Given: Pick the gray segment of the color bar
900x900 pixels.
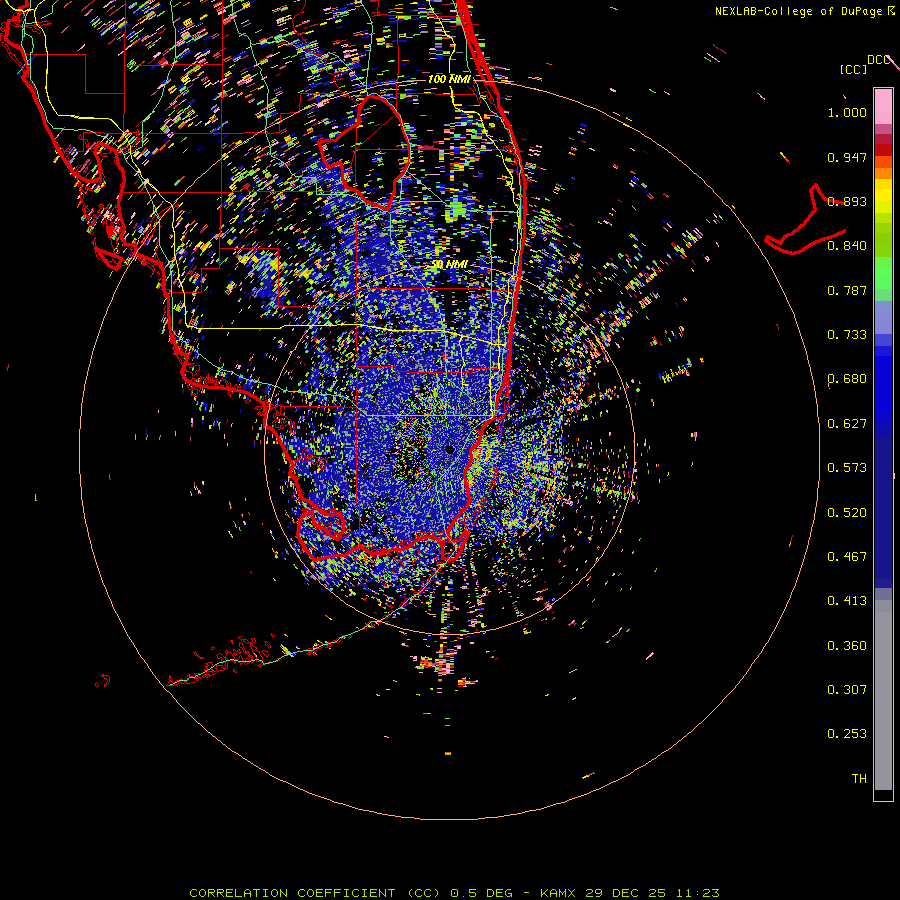Looking at the screenshot, I should 883,695.
